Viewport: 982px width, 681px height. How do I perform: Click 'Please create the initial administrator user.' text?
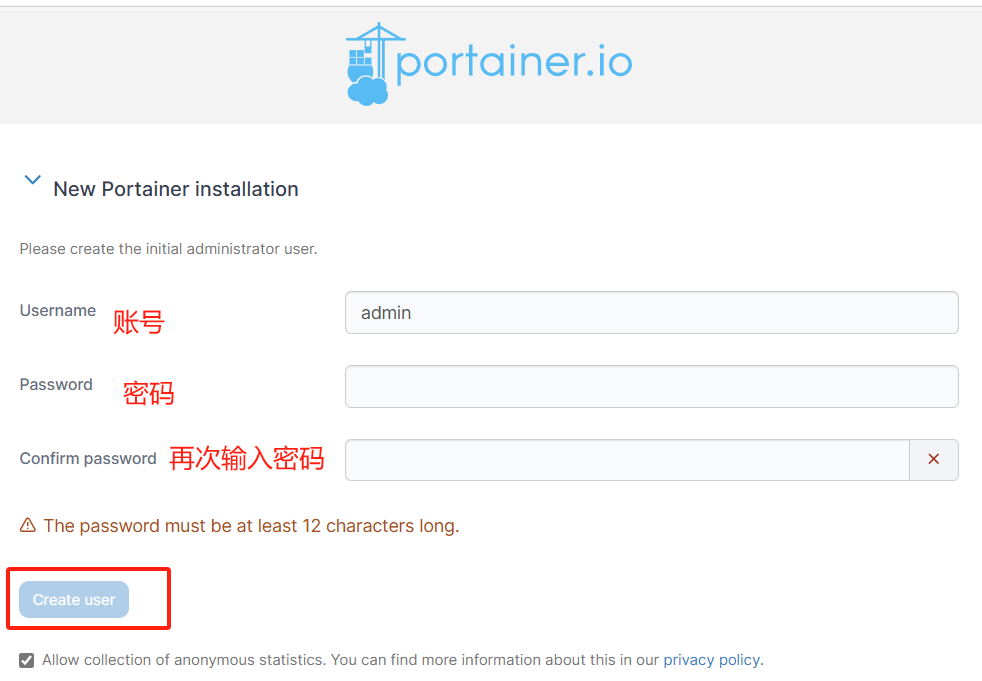coord(168,249)
